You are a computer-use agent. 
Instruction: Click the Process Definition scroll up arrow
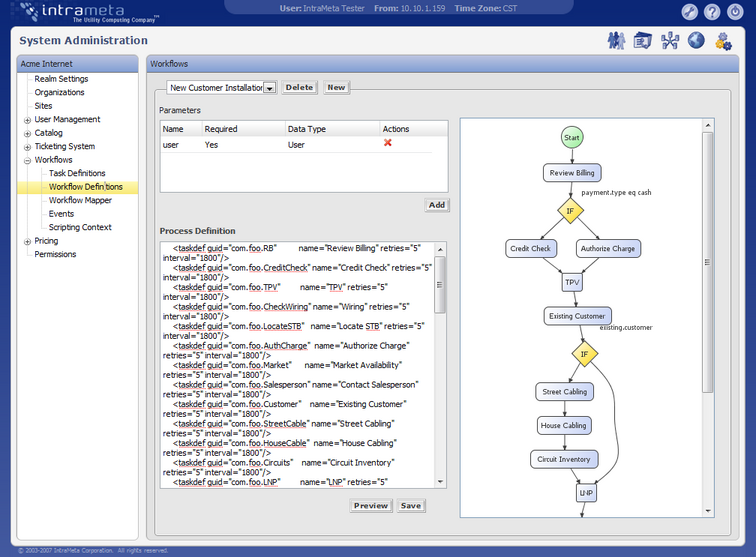coord(440,249)
